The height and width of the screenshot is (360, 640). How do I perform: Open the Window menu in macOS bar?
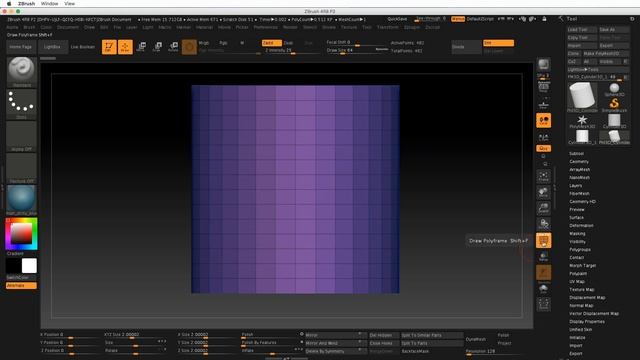(49, 3)
